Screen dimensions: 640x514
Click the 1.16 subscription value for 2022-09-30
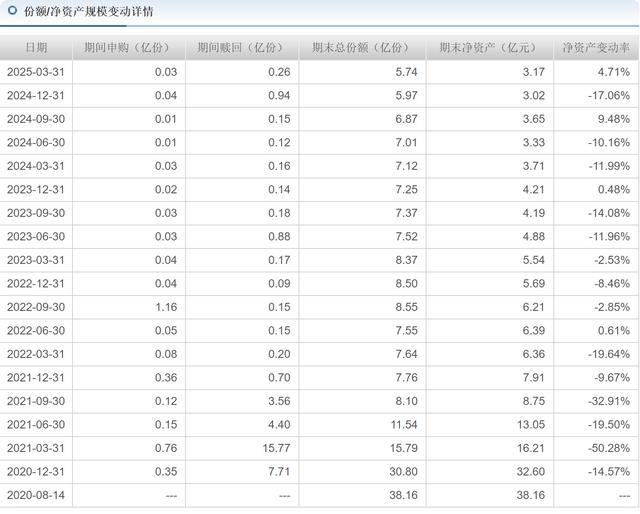point(166,307)
